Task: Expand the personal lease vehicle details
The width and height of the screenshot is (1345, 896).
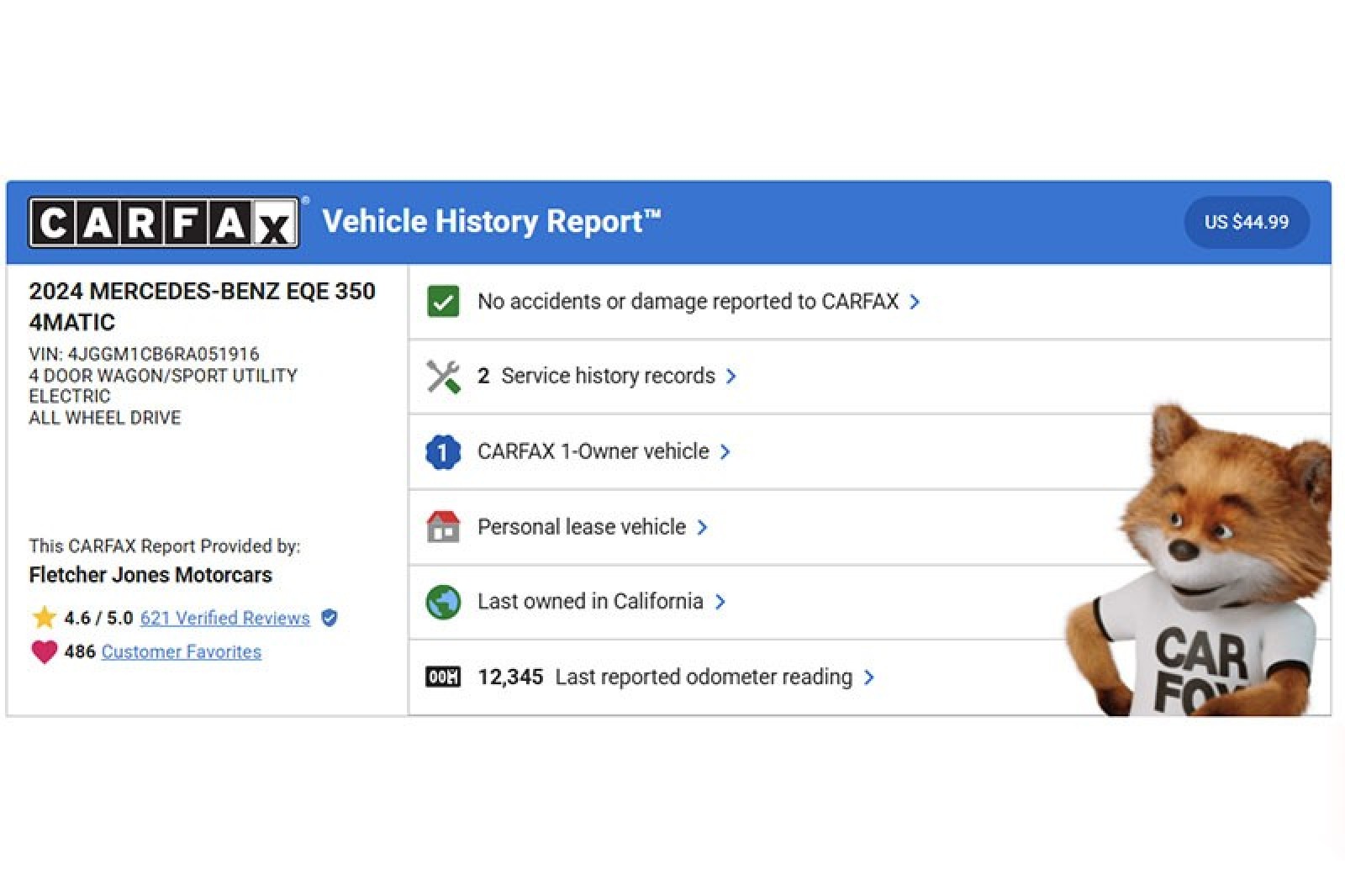Action: 704,527
